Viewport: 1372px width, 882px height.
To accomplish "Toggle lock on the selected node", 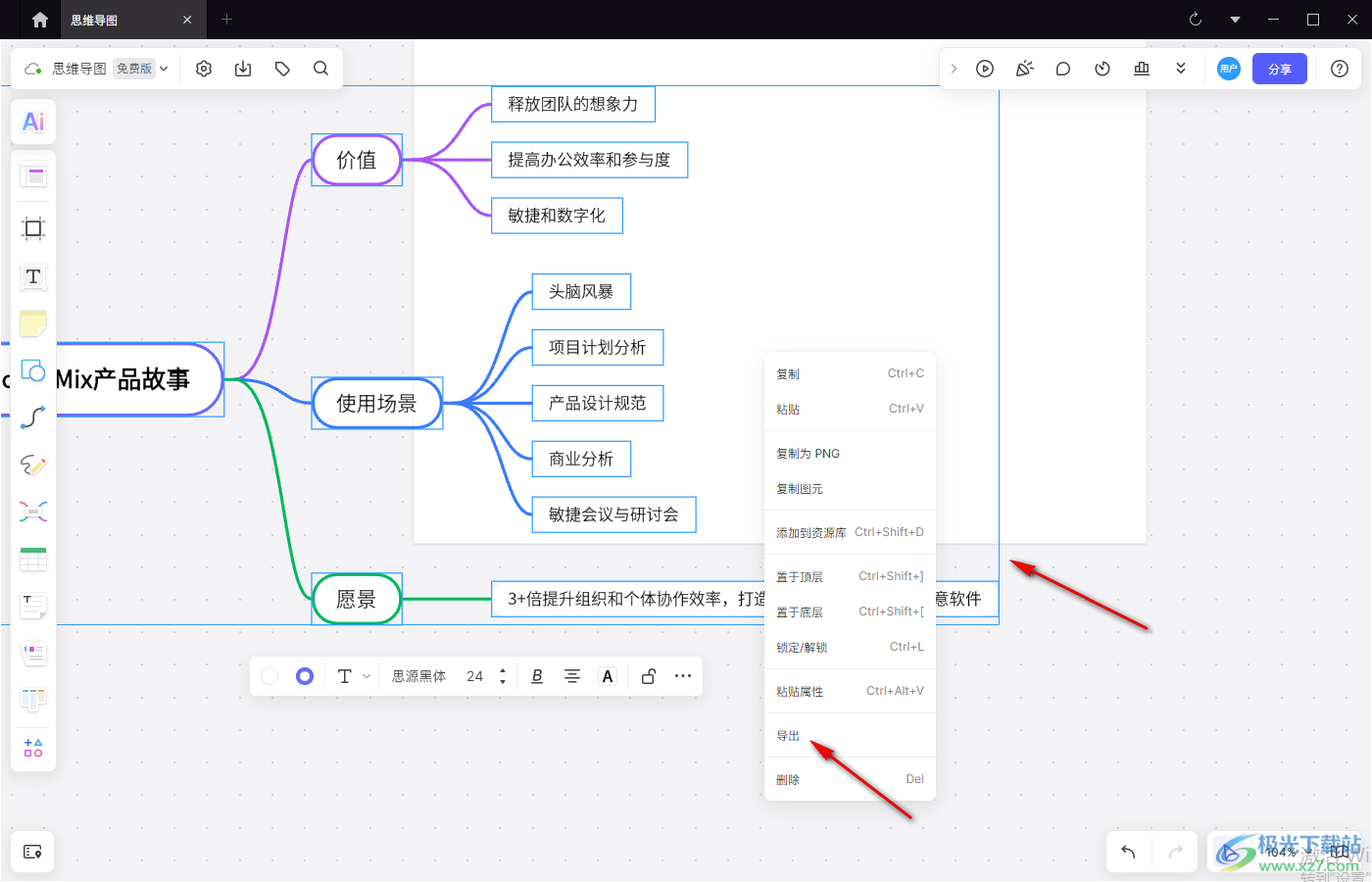I will coord(648,676).
